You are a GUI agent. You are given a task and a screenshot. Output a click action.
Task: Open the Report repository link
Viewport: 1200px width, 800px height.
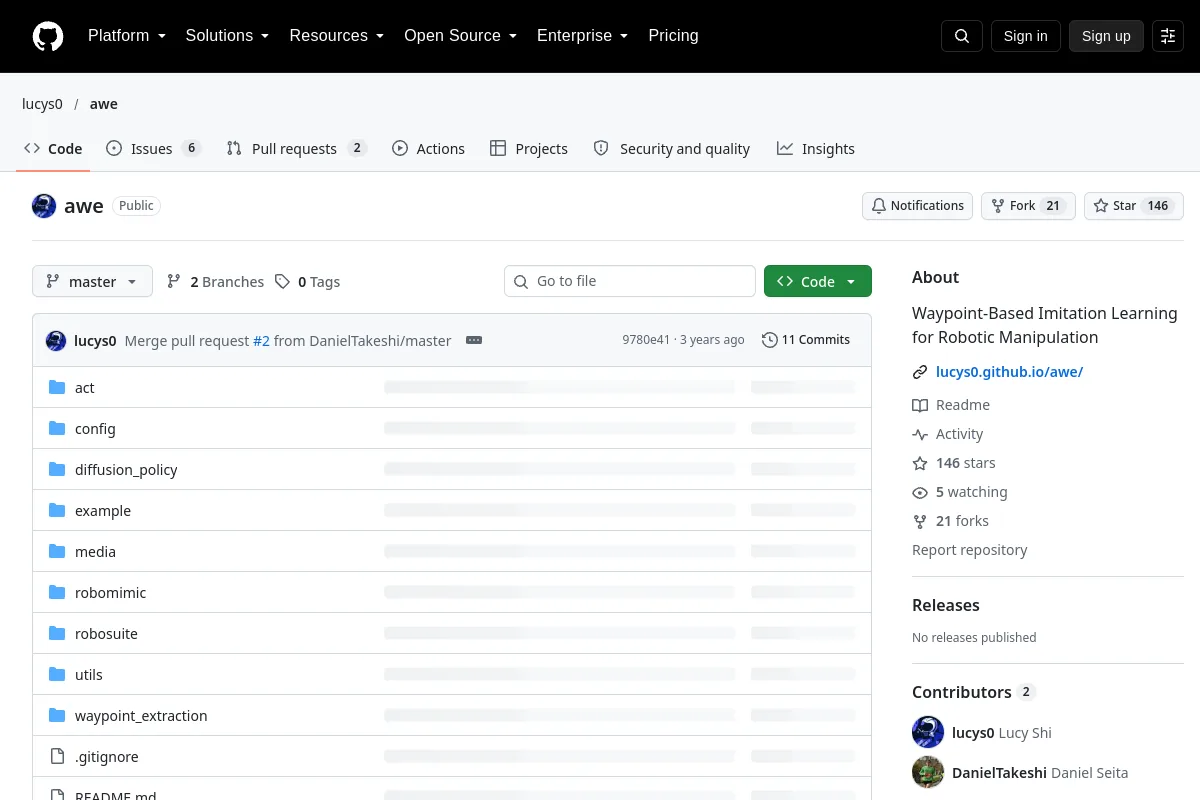pos(969,550)
